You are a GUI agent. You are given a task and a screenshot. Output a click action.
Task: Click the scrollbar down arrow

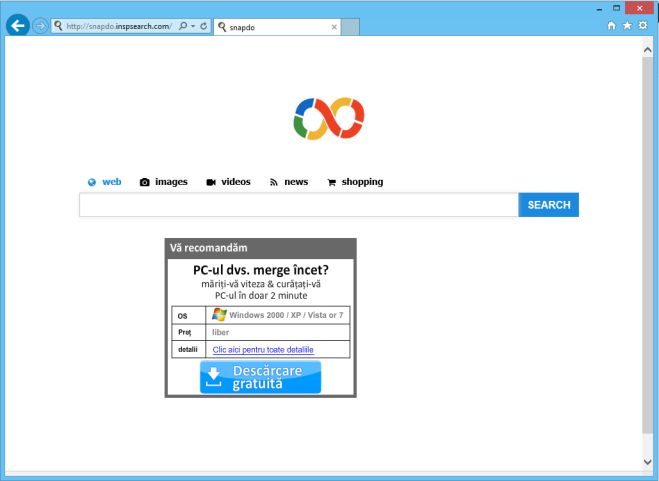point(648,462)
